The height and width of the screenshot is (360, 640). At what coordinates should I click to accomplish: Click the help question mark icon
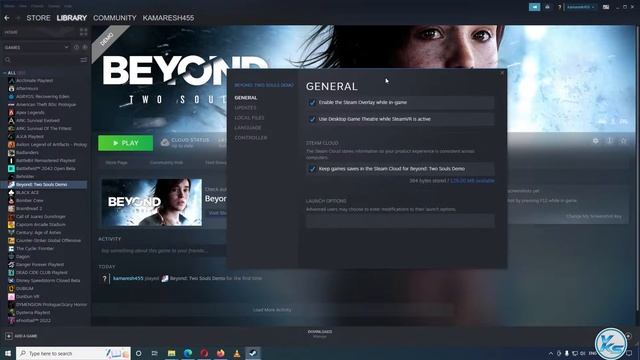(x=560, y=7)
